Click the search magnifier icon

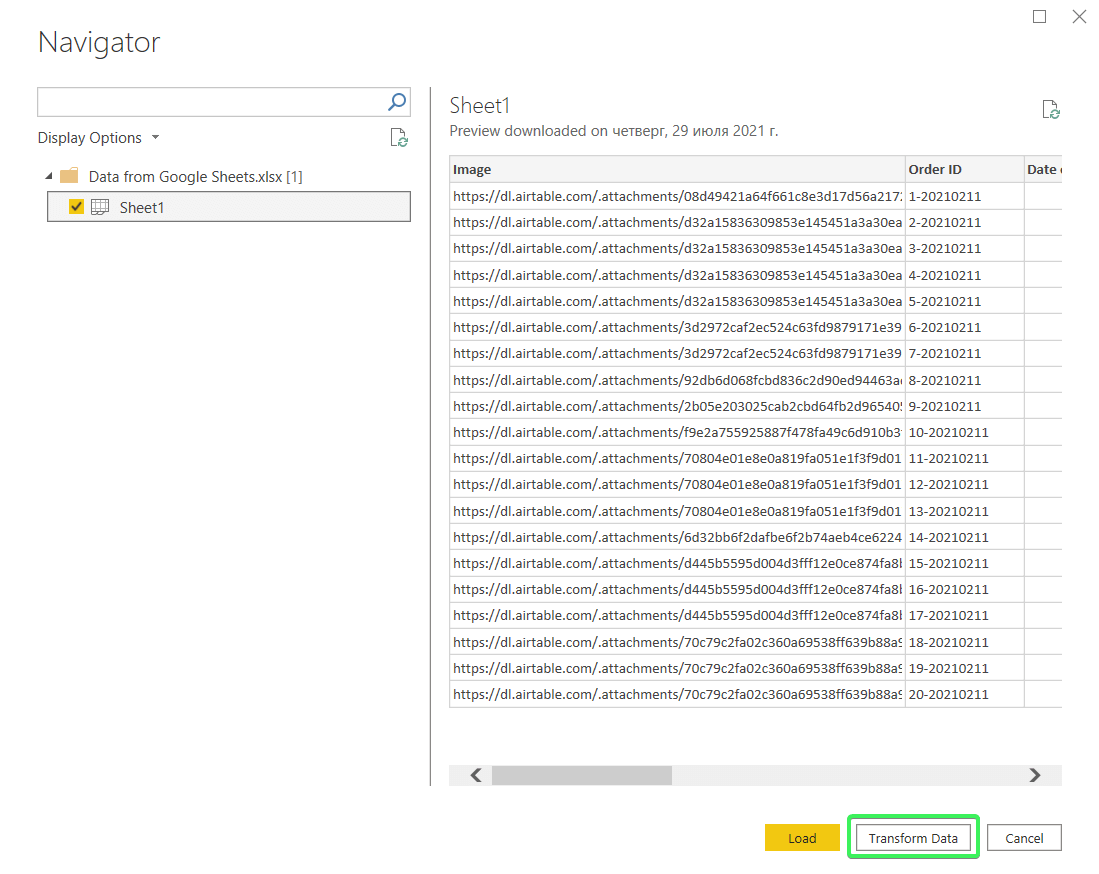397,102
